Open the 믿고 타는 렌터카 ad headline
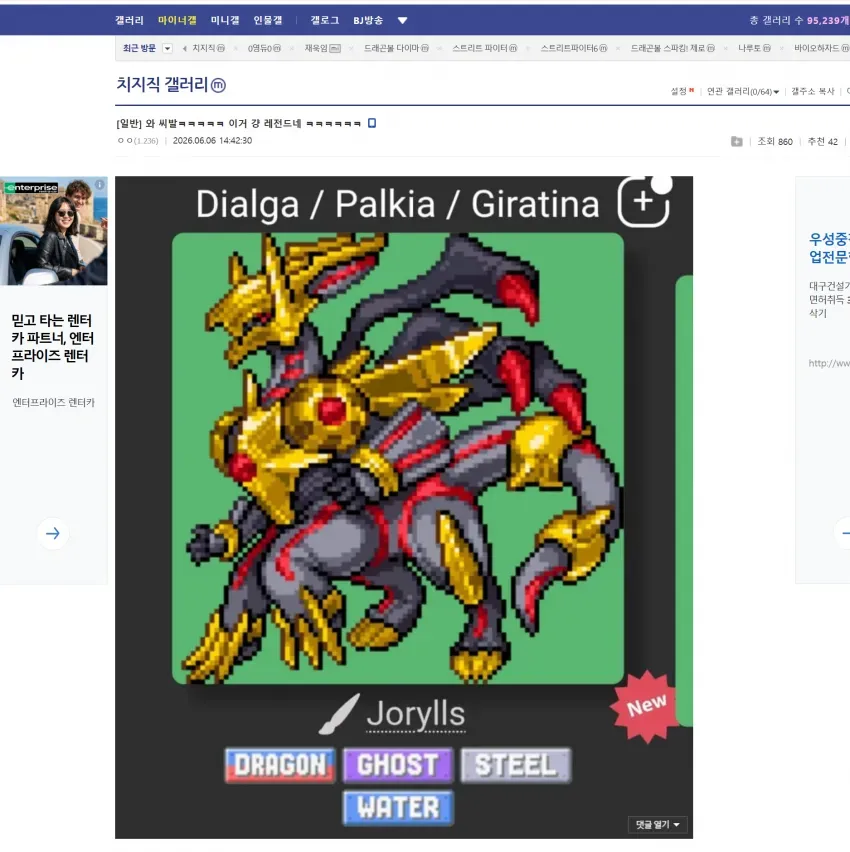850x852 pixels. point(53,347)
